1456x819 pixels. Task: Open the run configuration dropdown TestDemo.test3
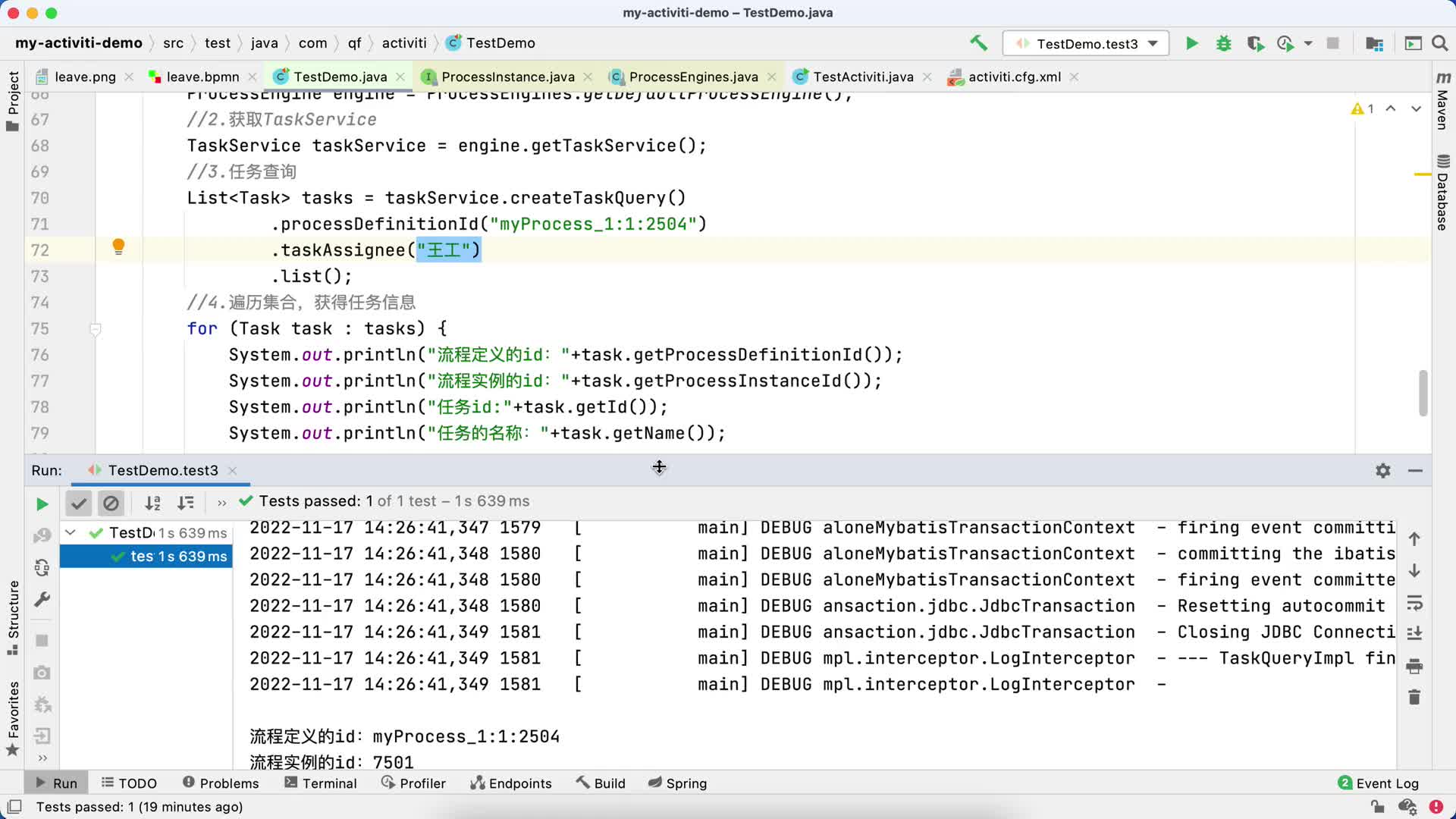(1086, 43)
